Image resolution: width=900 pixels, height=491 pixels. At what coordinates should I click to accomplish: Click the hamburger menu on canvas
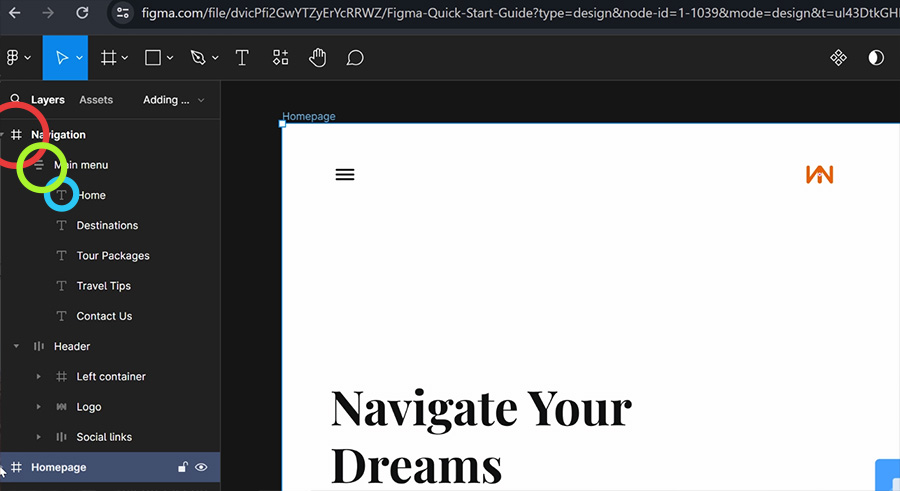click(345, 175)
